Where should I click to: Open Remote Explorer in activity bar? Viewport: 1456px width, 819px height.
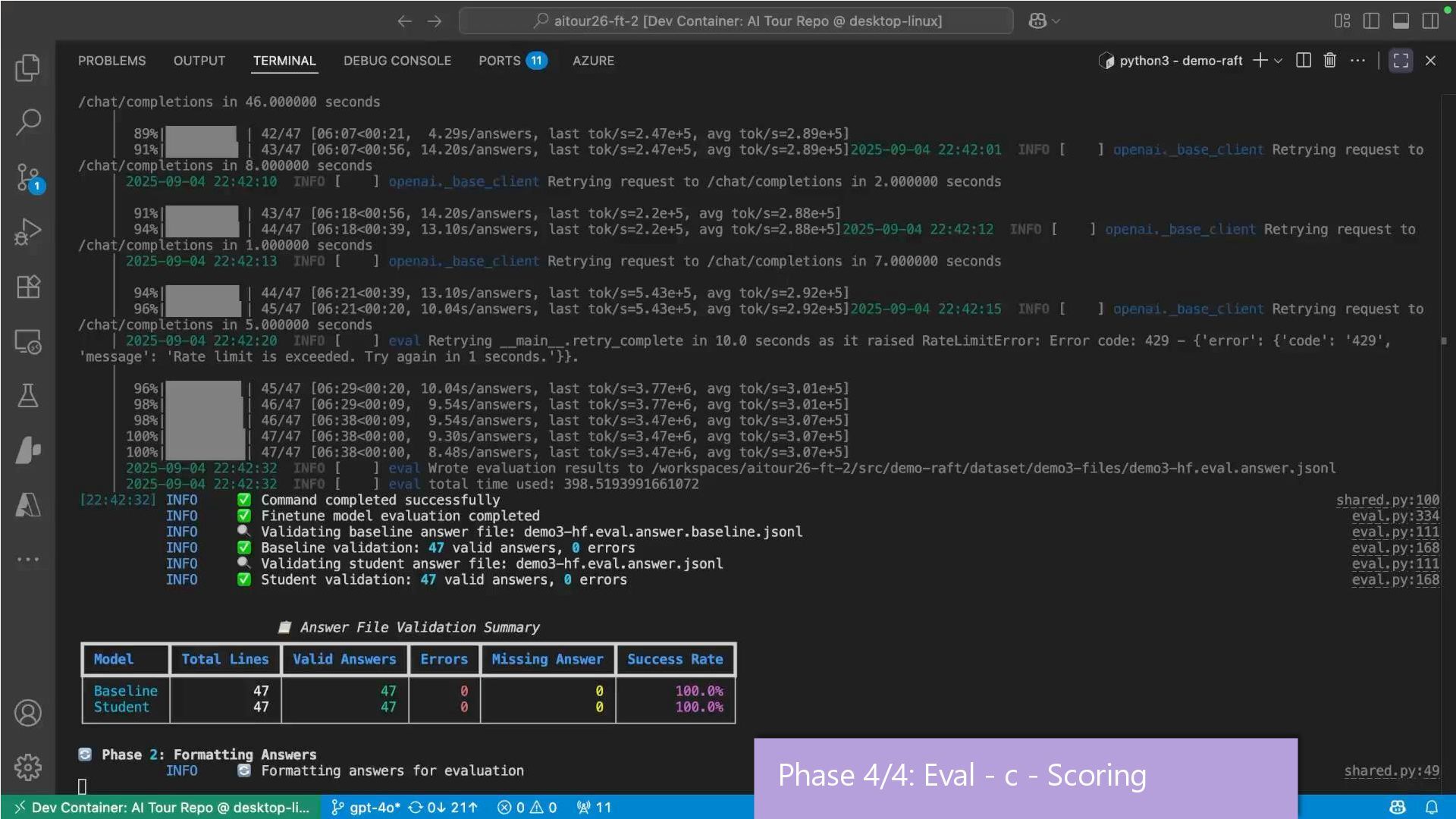28,341
